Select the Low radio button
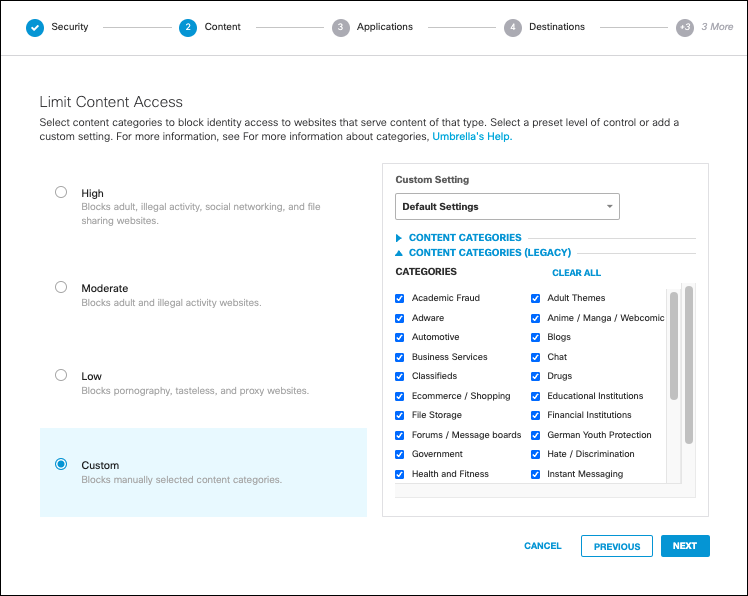The width and height of the screenshot is (748, 596). [61, 375]
